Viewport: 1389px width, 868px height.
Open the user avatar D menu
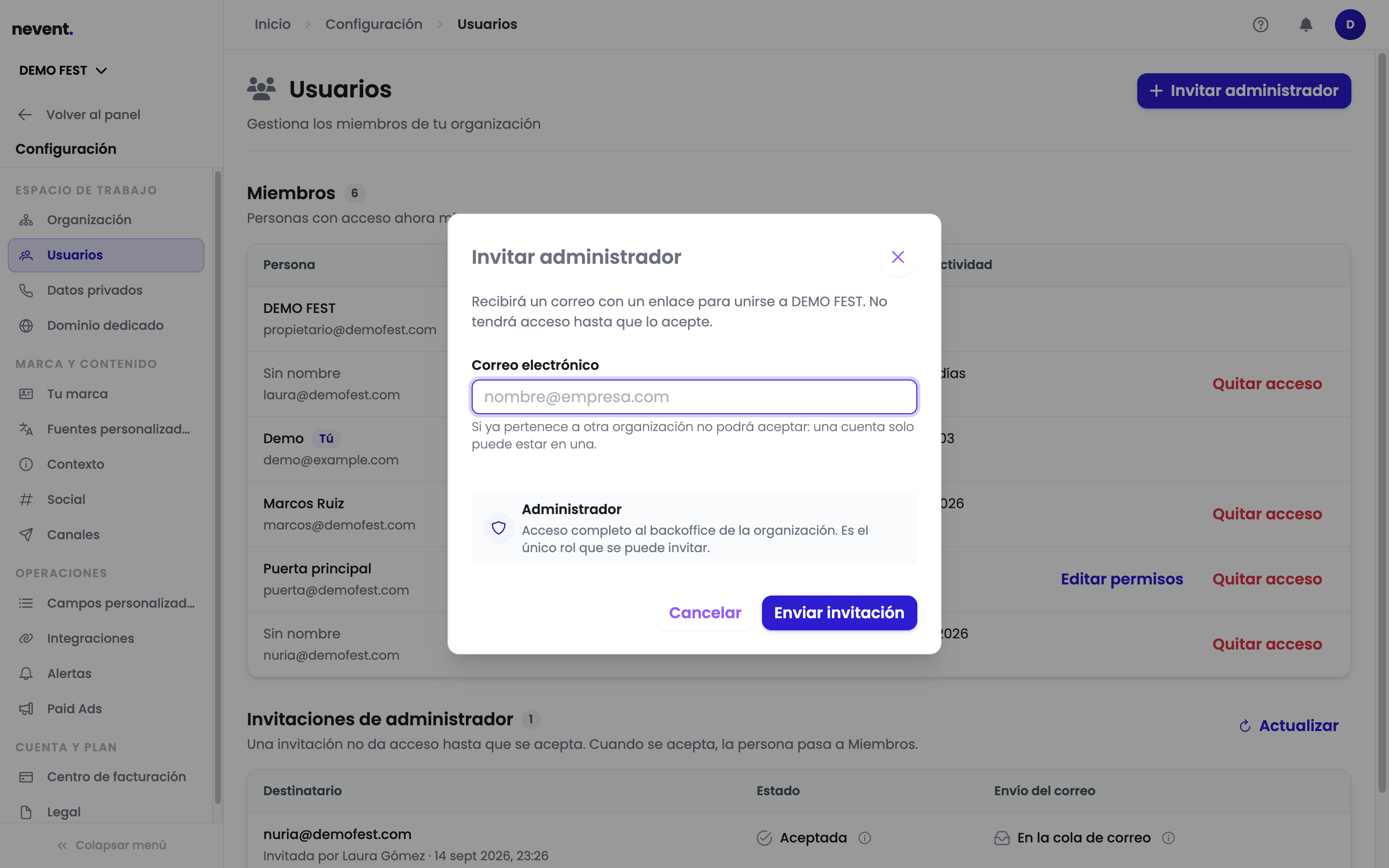tap(1350, 25)
